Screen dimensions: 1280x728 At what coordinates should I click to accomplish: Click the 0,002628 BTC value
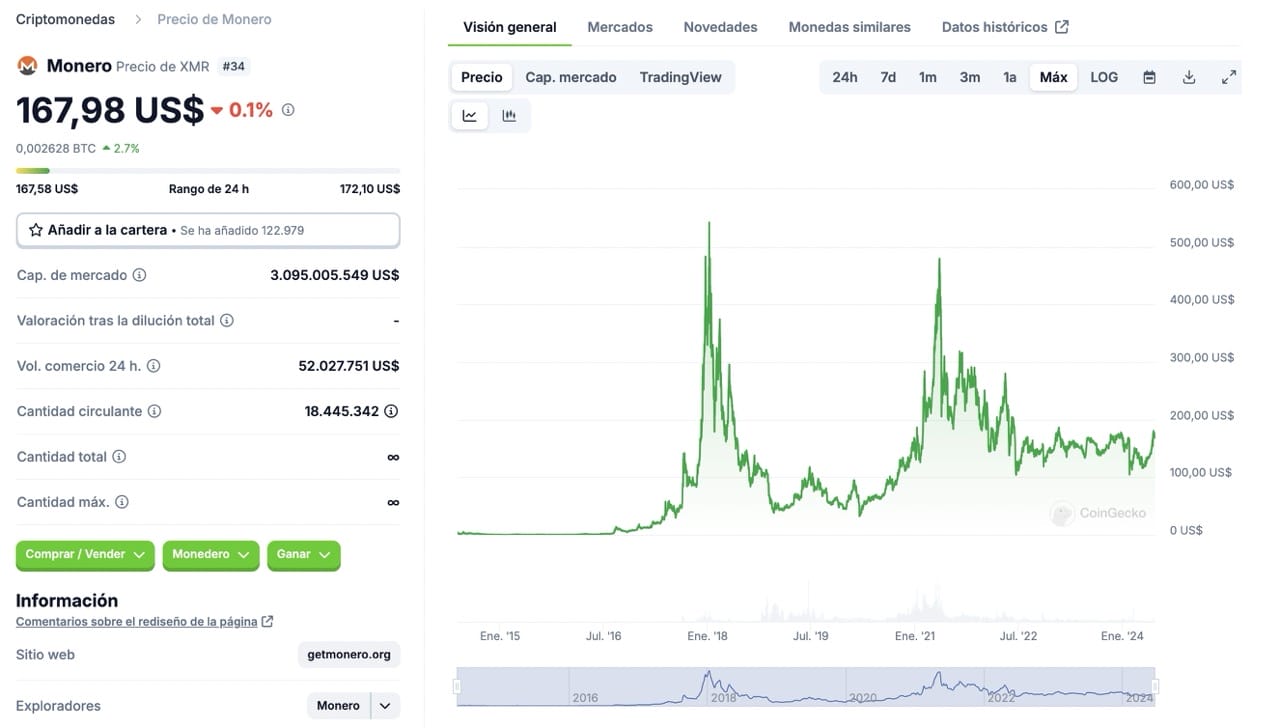[x=56, y=148]
